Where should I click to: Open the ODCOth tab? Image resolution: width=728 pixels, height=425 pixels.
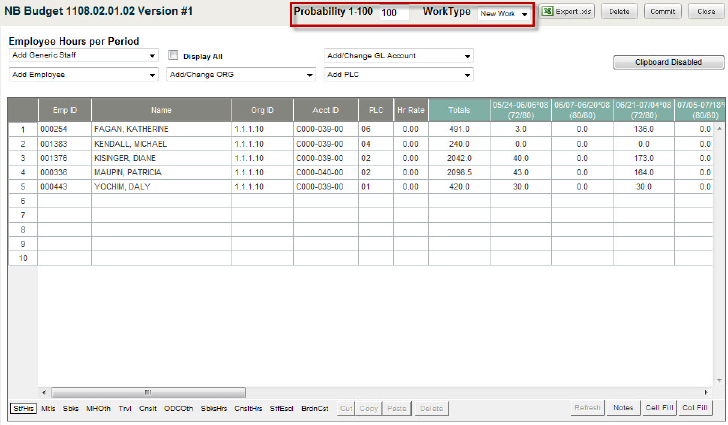point(179,409)
